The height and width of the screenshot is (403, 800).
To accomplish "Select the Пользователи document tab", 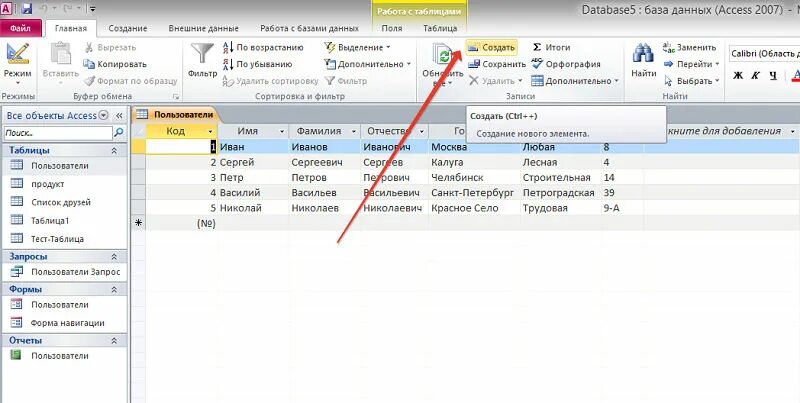I will (x=176, y=115).
